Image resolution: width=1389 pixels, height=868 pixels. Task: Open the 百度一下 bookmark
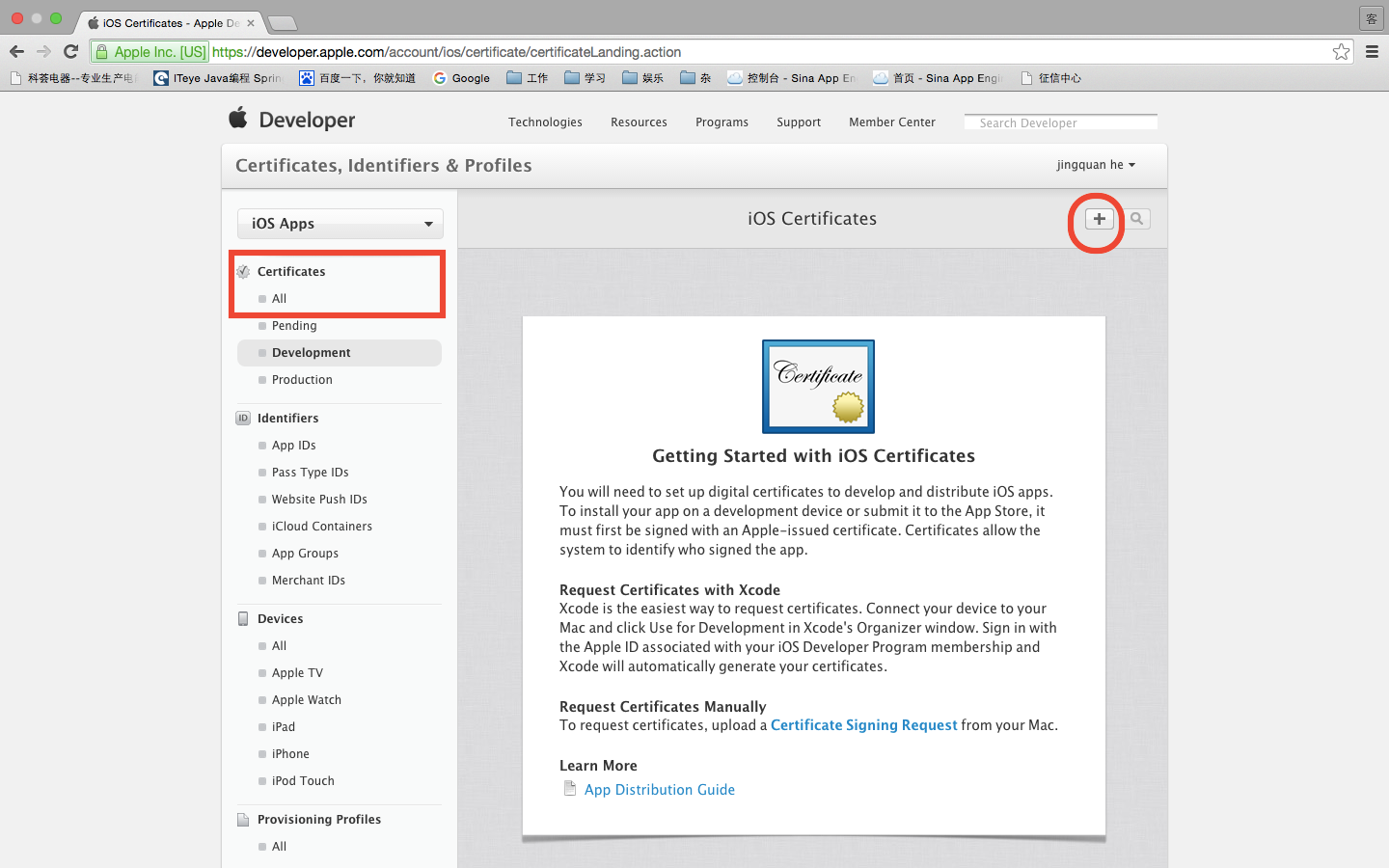pyautogui.click(x=357, y=78)
